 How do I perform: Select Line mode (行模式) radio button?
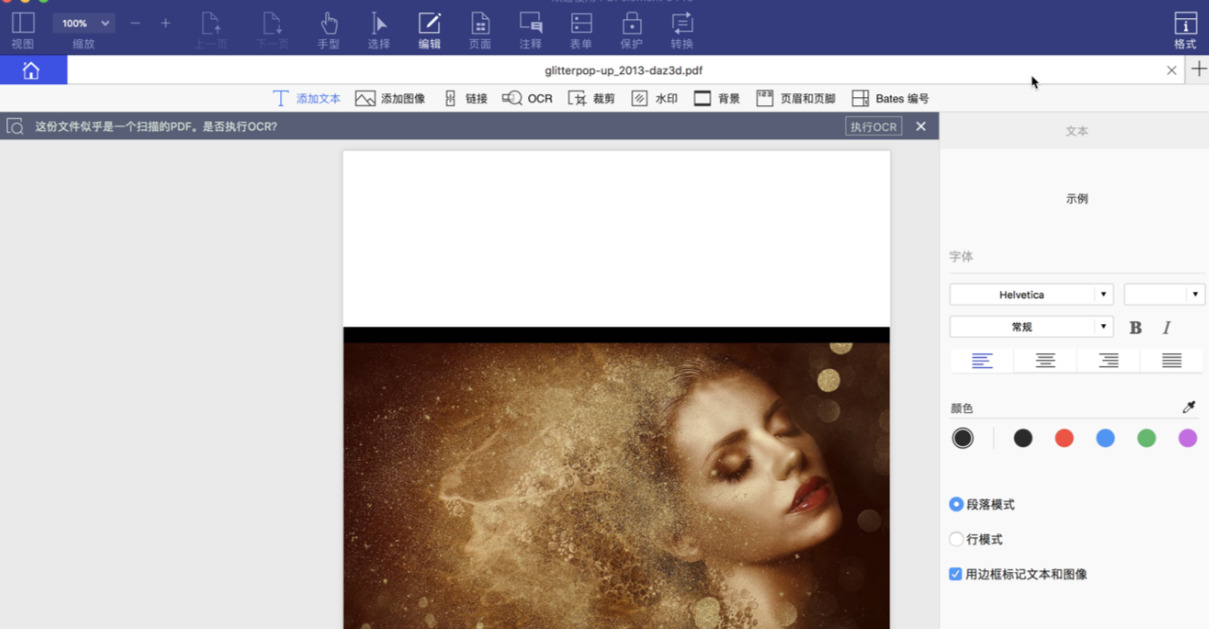click(x=956, y=539)
